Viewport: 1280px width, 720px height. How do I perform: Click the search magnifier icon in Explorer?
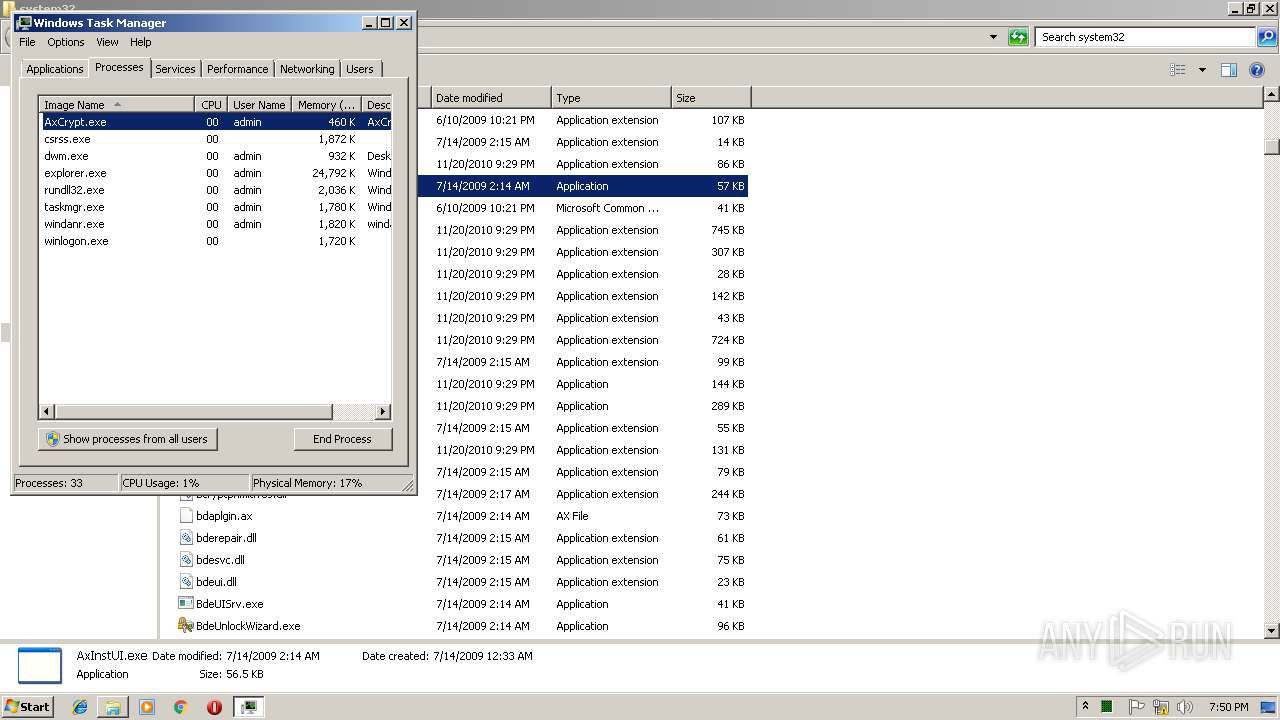click(x=1267, y=37)
